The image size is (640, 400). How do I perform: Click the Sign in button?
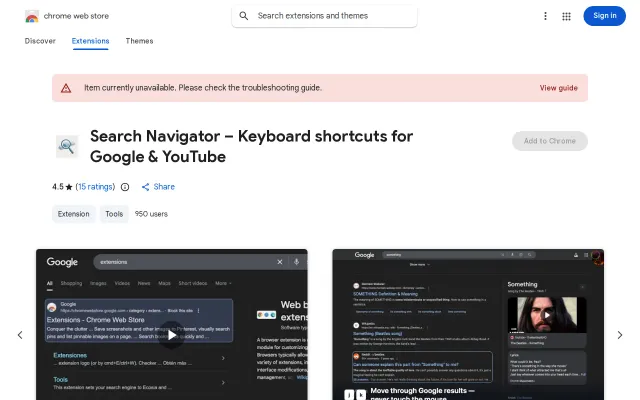pos(604,16)
